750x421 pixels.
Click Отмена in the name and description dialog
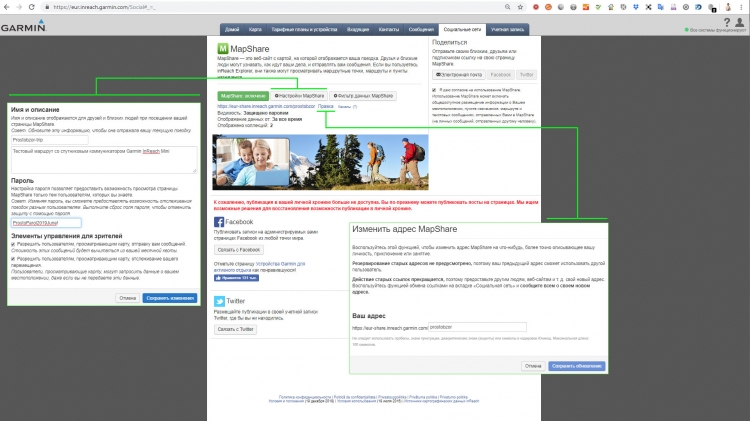pyautogui.click(x=128, y=298)
